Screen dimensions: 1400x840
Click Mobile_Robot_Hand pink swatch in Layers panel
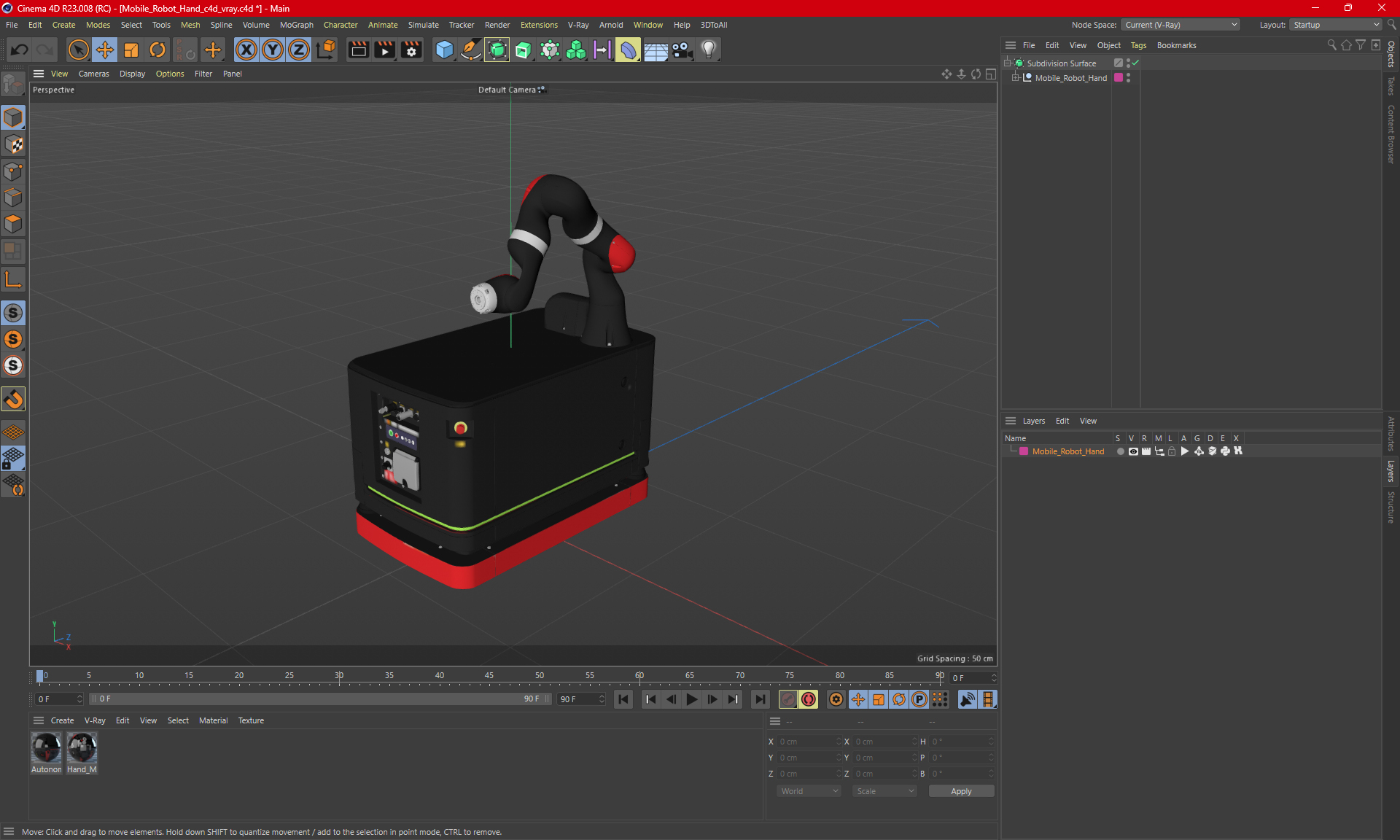point(1024,451)
